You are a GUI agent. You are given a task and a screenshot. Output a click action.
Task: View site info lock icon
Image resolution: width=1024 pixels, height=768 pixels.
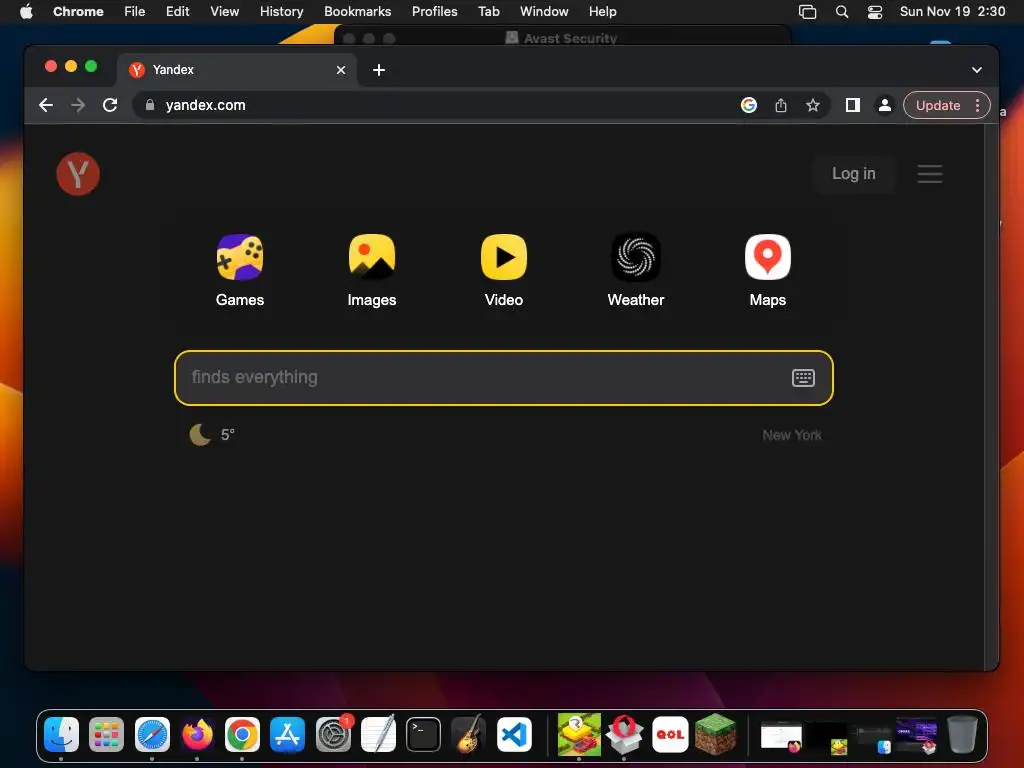tap(150, 105)
